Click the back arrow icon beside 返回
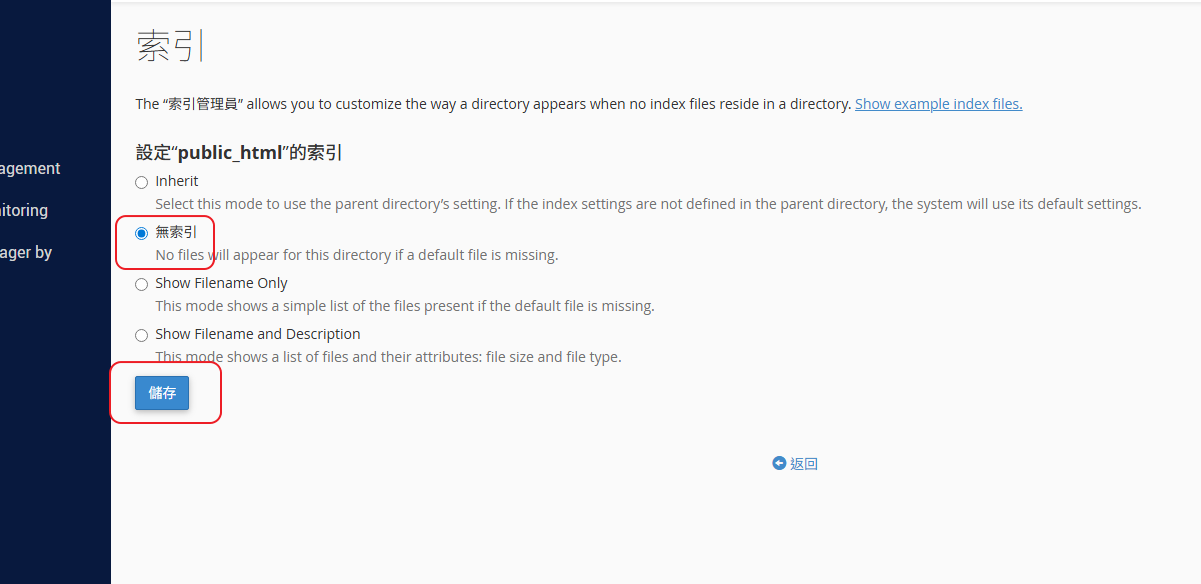 (779, 463)
